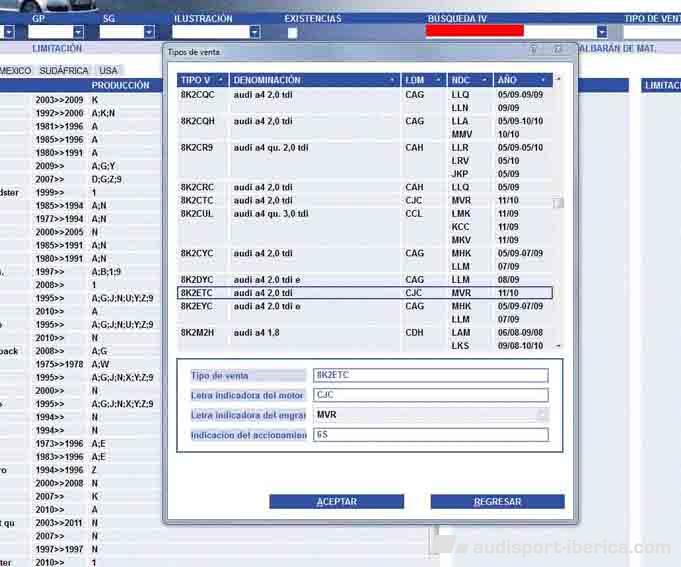The width and height of the screenshot is (681, 567).
Task: Click NDC value MMV
Action: pos(461,134)
